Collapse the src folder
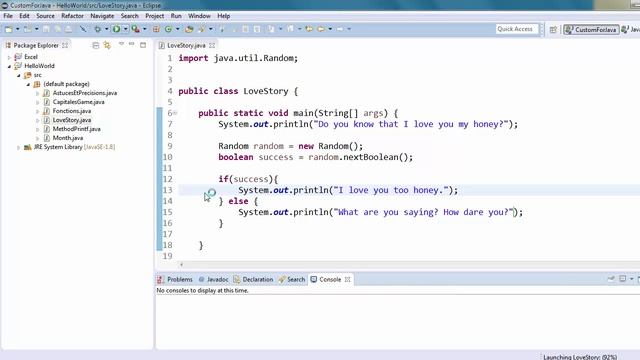The width and height of the screenshot is (640, 360). [18, 75]
